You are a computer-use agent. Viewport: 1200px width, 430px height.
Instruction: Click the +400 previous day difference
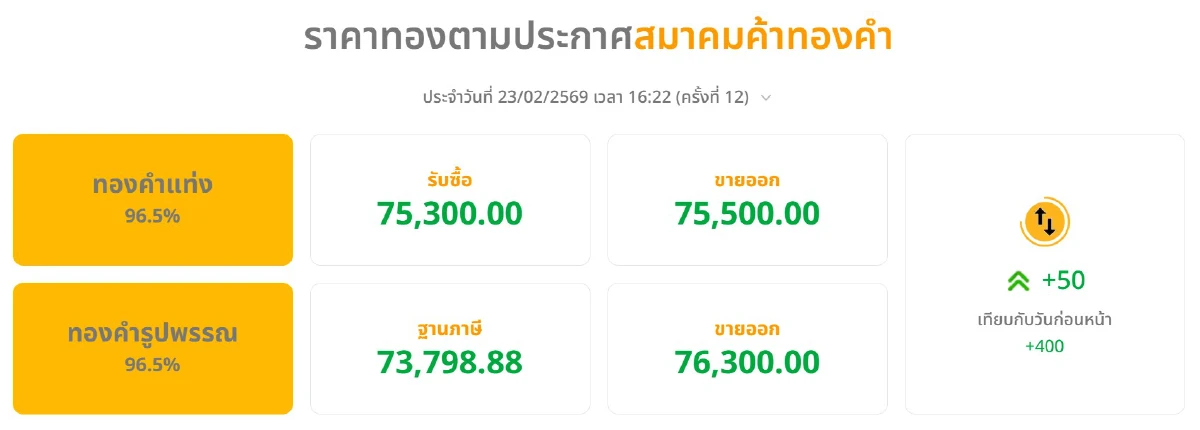(x=1044, y=347)
